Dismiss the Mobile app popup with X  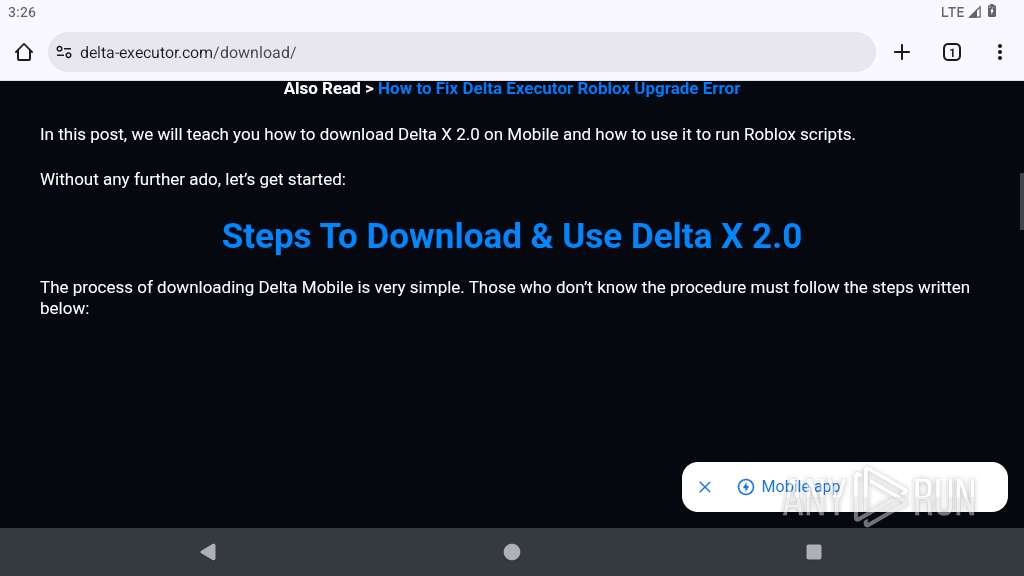click(x=705, y=487)
